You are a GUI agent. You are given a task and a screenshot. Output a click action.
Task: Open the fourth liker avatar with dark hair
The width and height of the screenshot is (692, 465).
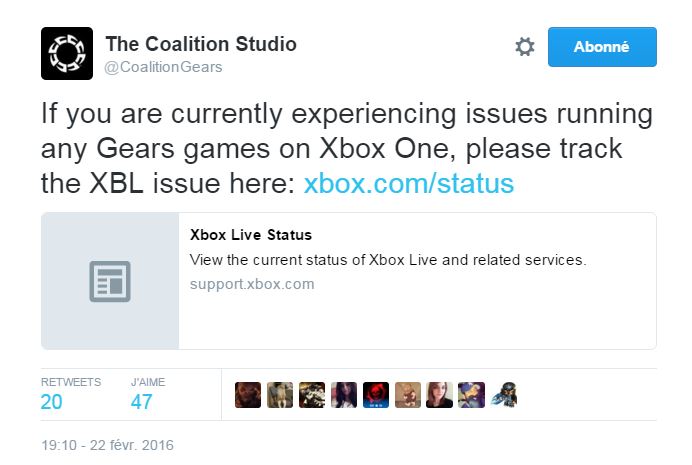click(344, 395)
